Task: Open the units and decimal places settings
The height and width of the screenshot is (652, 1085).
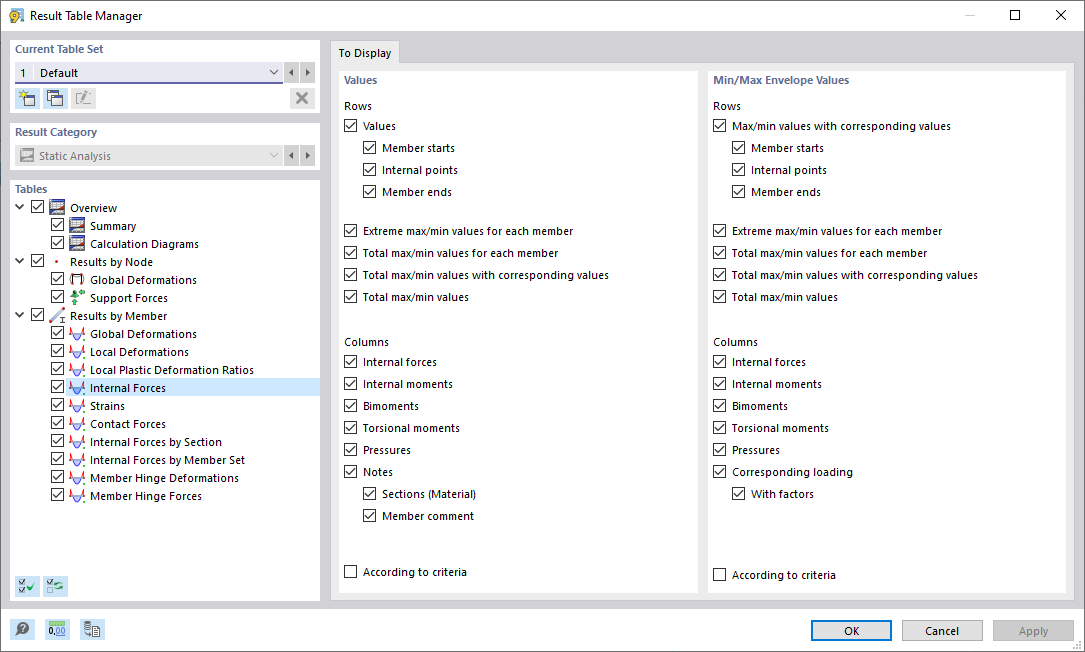Action: [57, 629]
